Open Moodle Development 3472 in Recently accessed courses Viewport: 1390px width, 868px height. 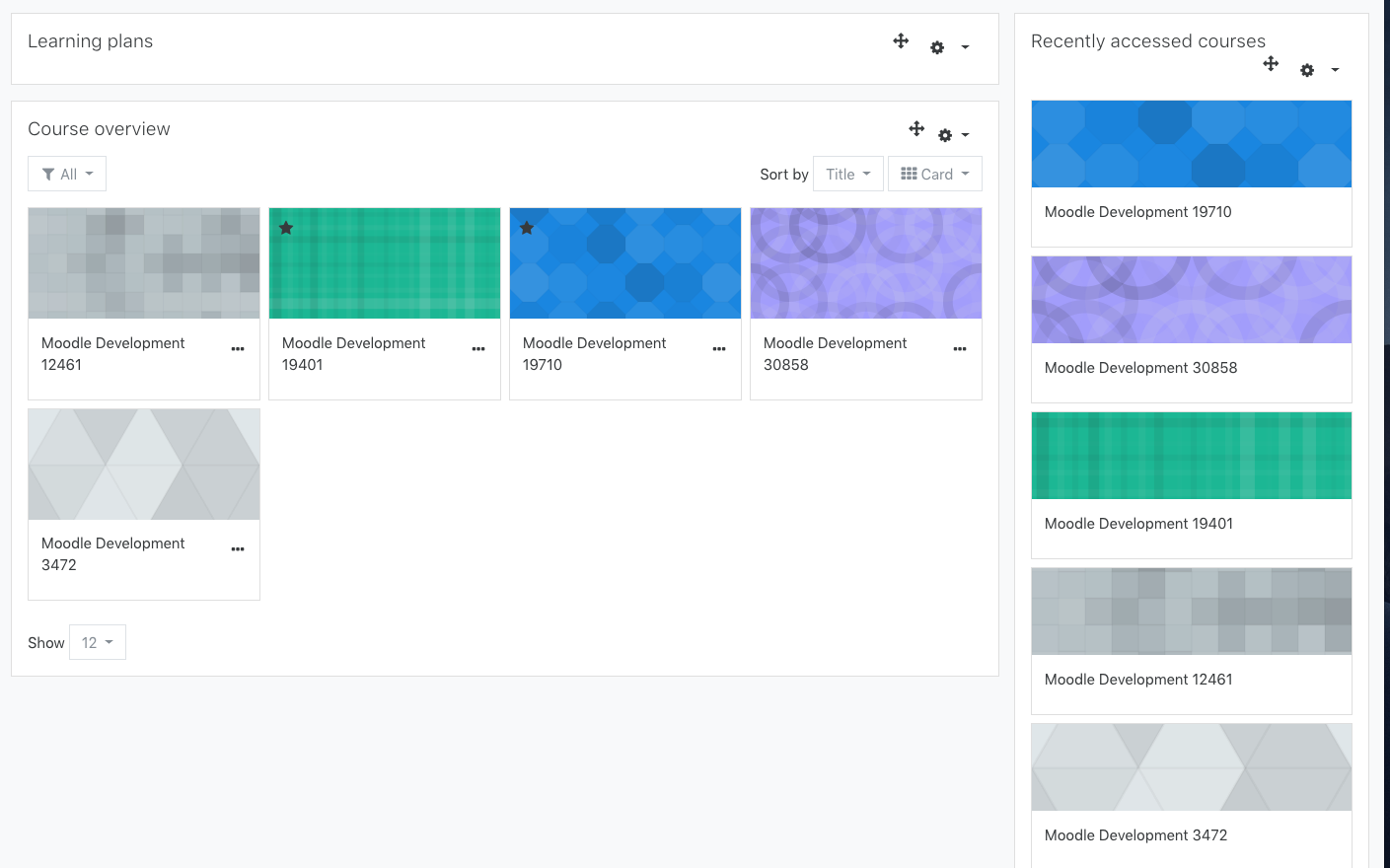pyautogui.click(x=1135, y=835)
